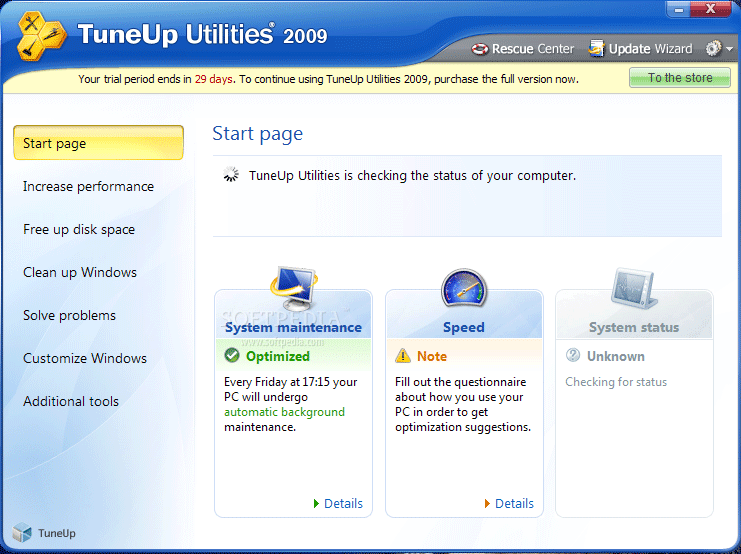Click the Rescue Center lifebuoy icon
The width and height of the screenshot is (741, 554).
[480, 49]
